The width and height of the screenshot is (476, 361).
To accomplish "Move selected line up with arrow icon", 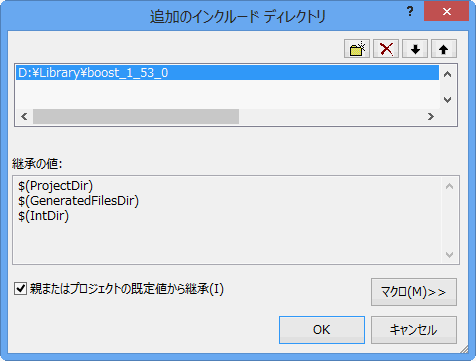I will click(x=444, y=49).
